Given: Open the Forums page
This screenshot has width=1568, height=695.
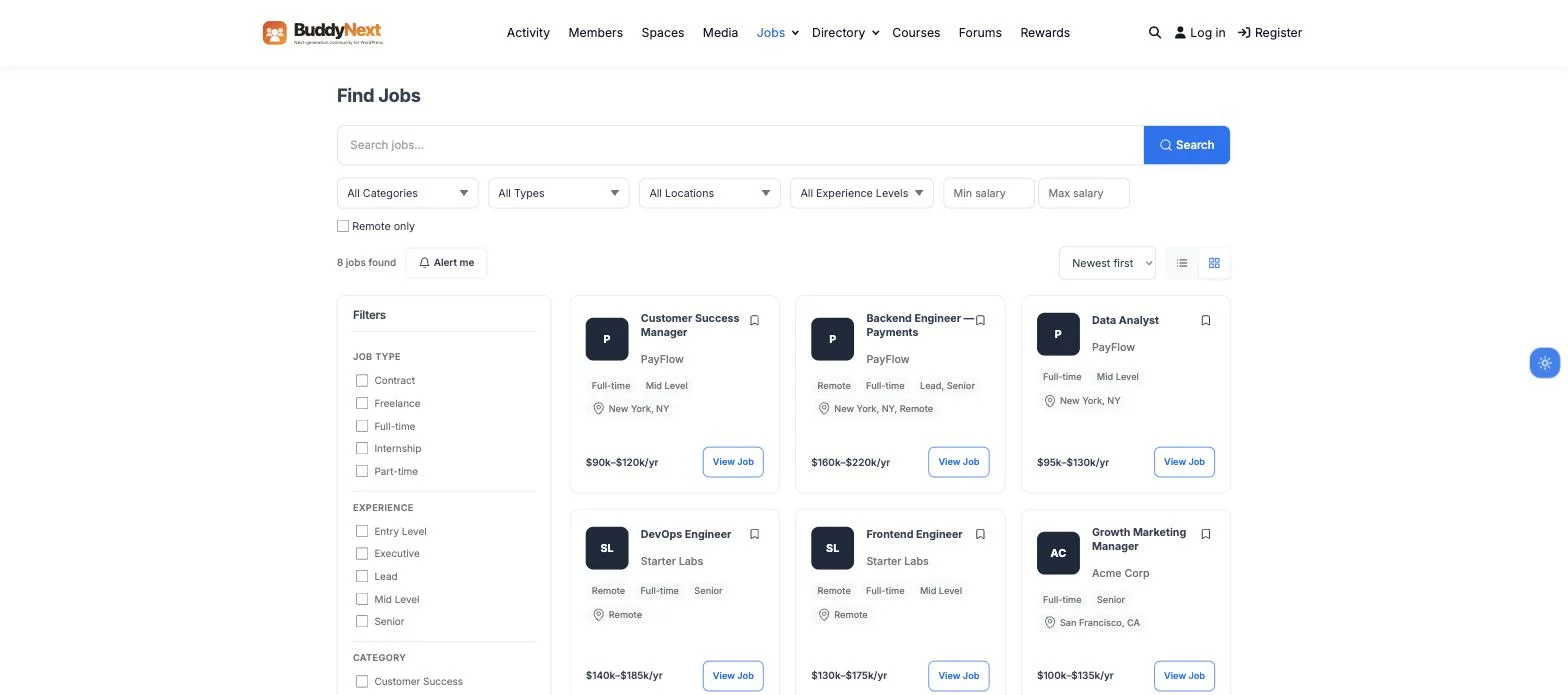Looking at the screenshot, I should point(980,33).
